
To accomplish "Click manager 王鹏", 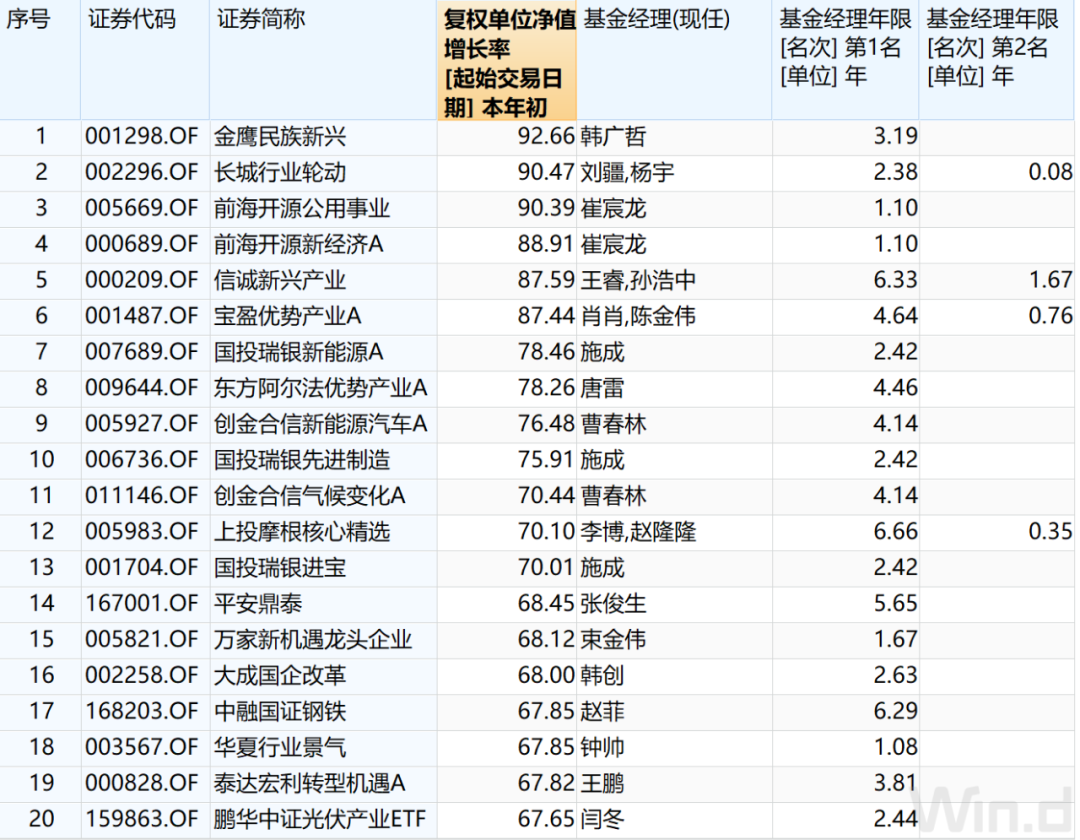I will tap(602, 783).
